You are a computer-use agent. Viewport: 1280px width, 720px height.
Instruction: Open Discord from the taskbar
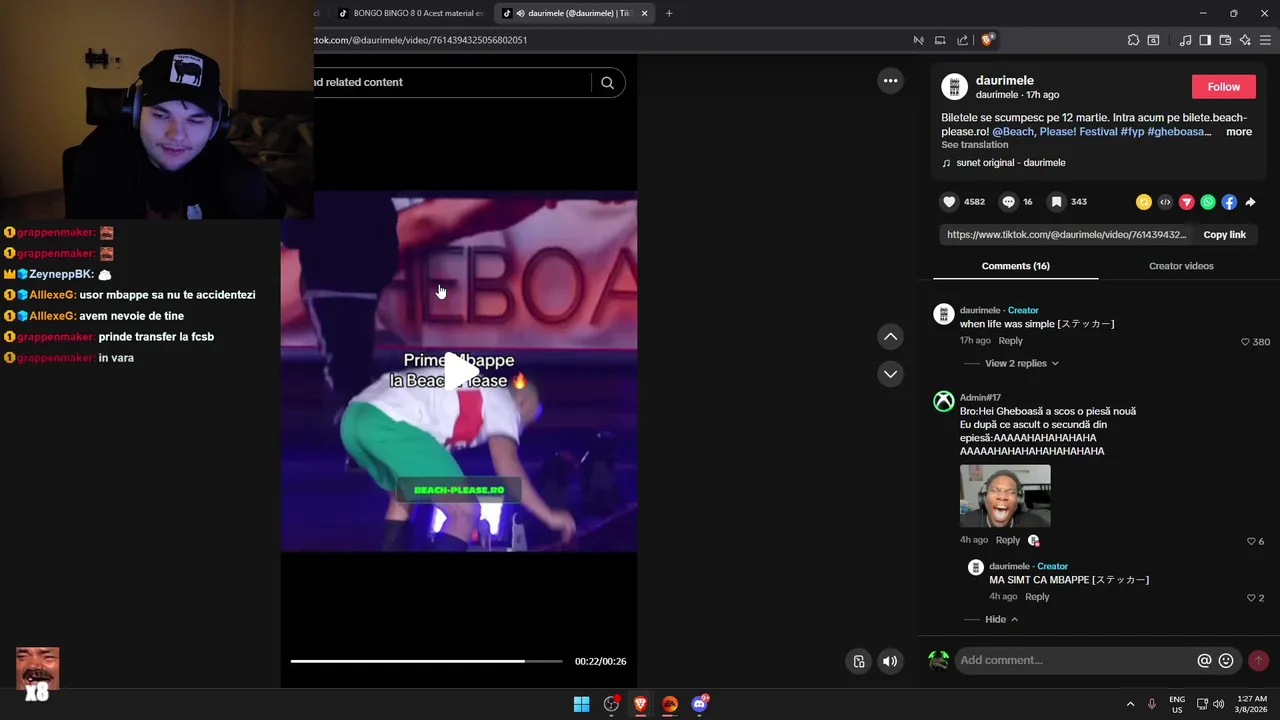(x=700, y=704)
